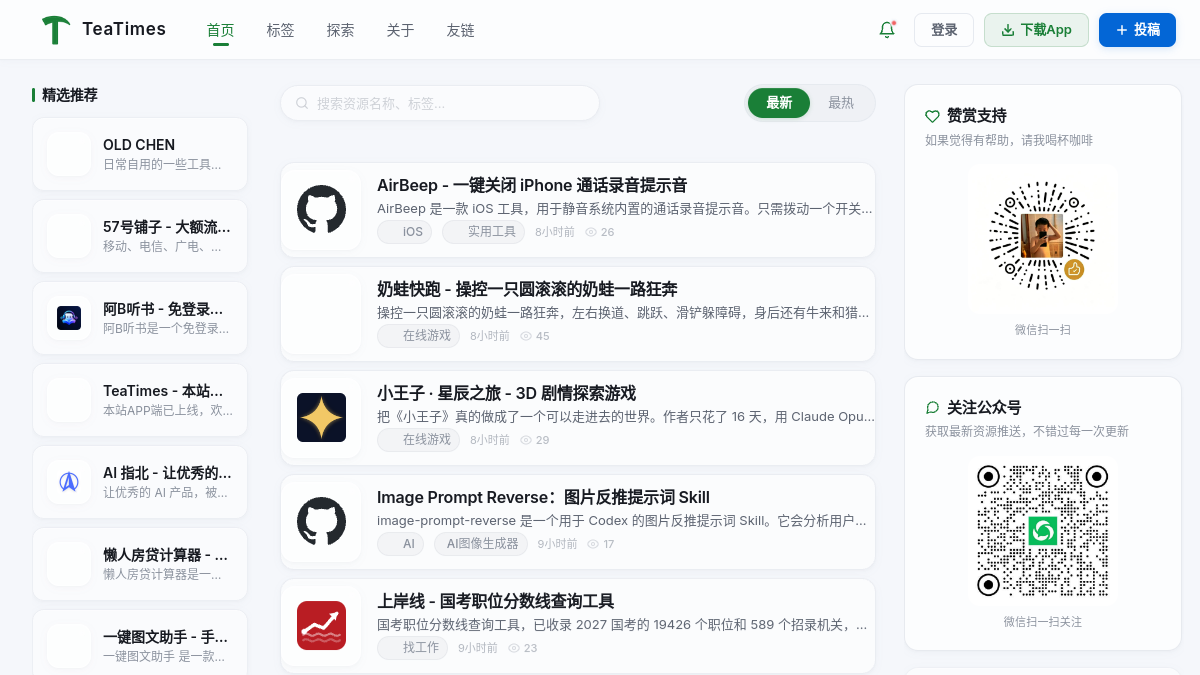Click the '微信扫一扫关注' caption
This screenshot has width=1200, height=675.
pos(1043,622)
